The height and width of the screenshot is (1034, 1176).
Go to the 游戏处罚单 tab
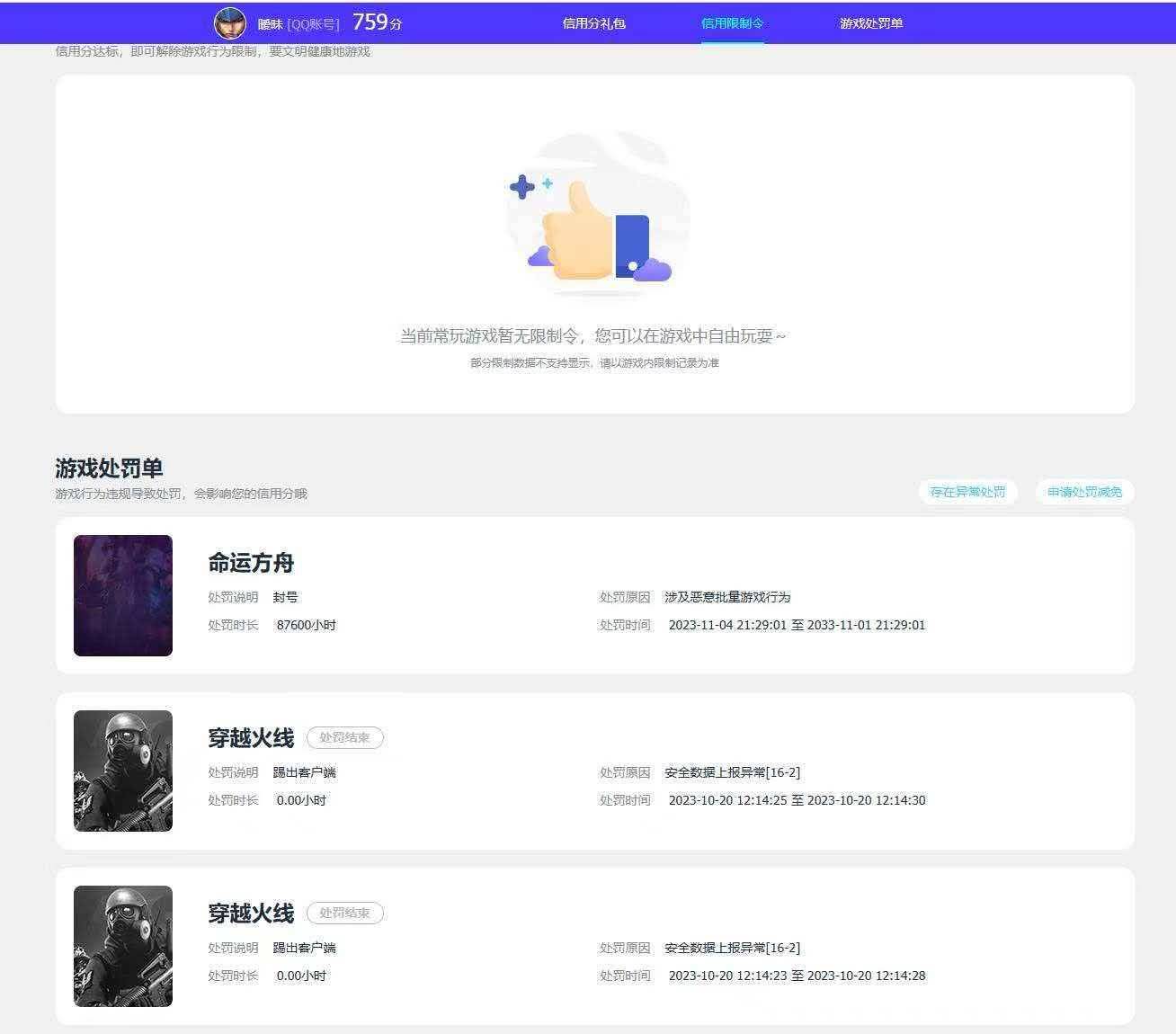click(x=871, y=23)
